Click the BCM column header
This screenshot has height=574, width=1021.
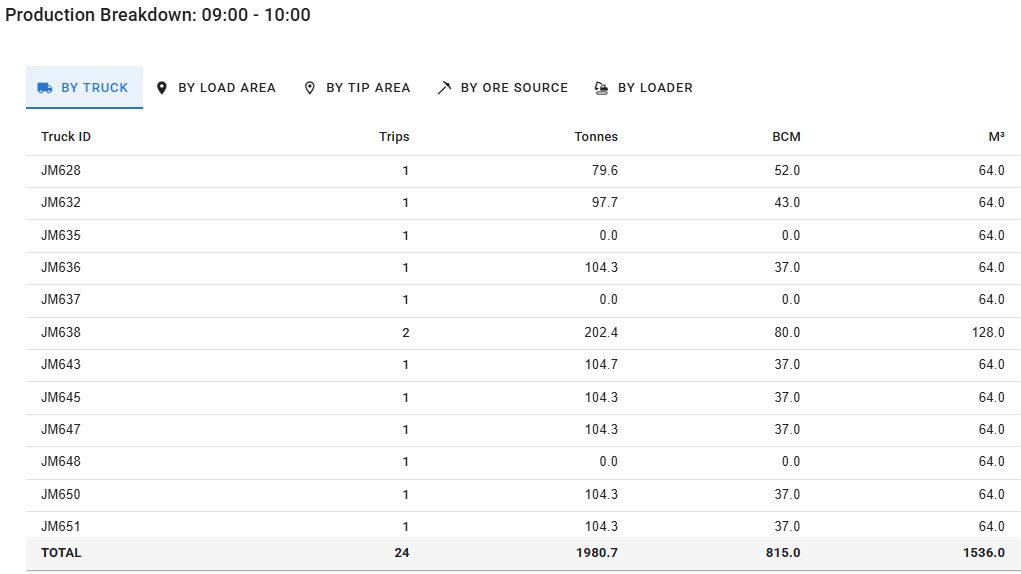(786, 137)
